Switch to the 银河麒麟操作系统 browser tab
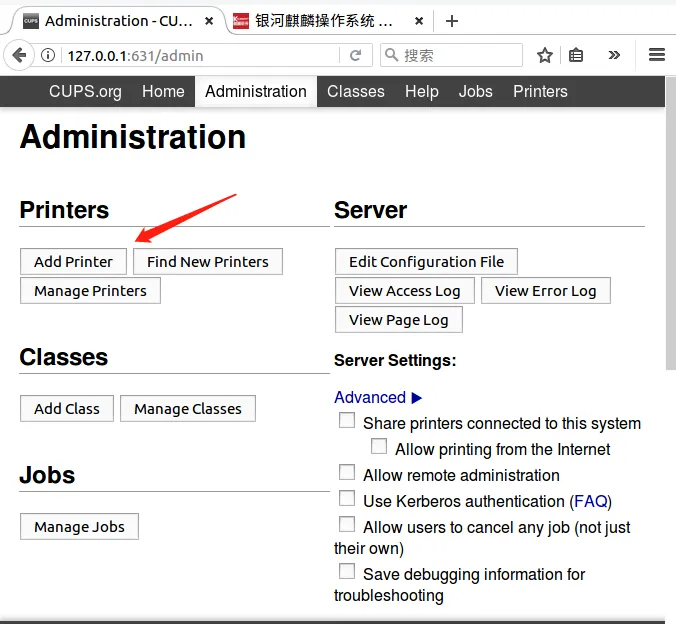The height and width of the screenshot is (624, 676). coord(322,21)
